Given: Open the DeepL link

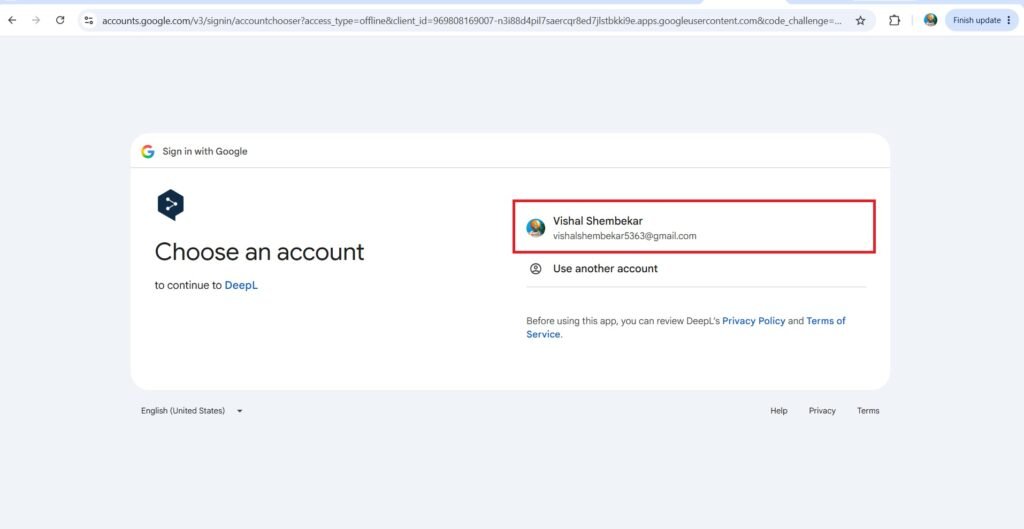Looking at the screenshot, I should (x=241, y=285).
